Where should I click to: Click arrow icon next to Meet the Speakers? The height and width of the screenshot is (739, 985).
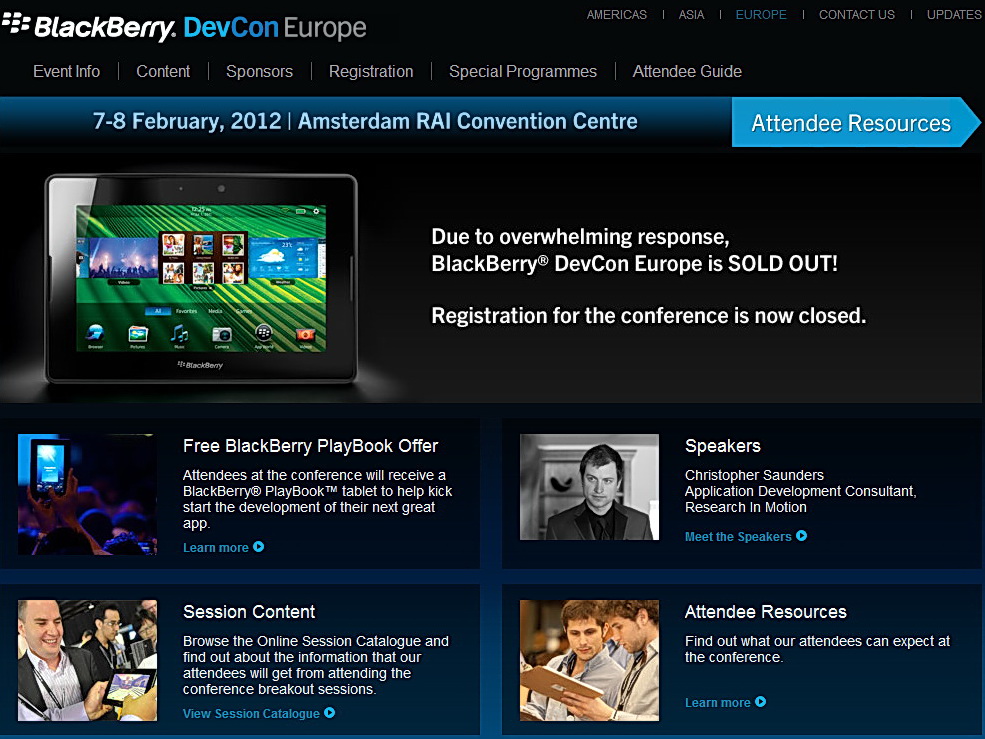(802, 535)
